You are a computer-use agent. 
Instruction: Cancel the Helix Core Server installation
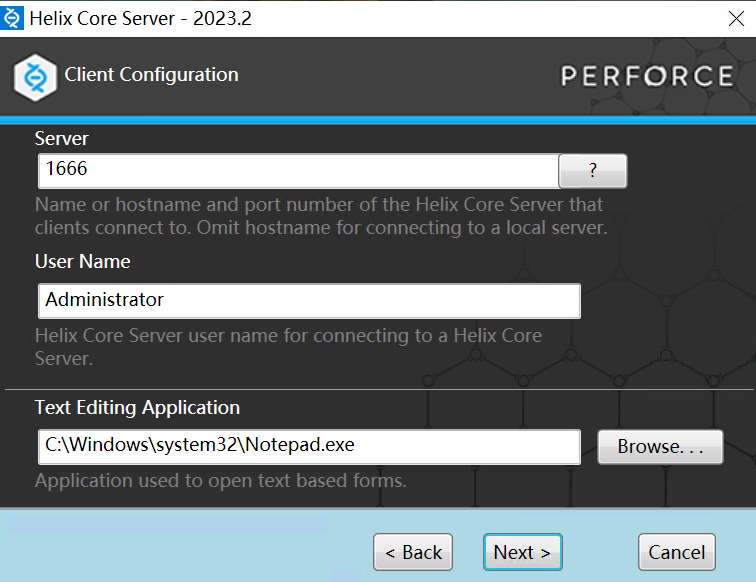click(x=676, y=552)
